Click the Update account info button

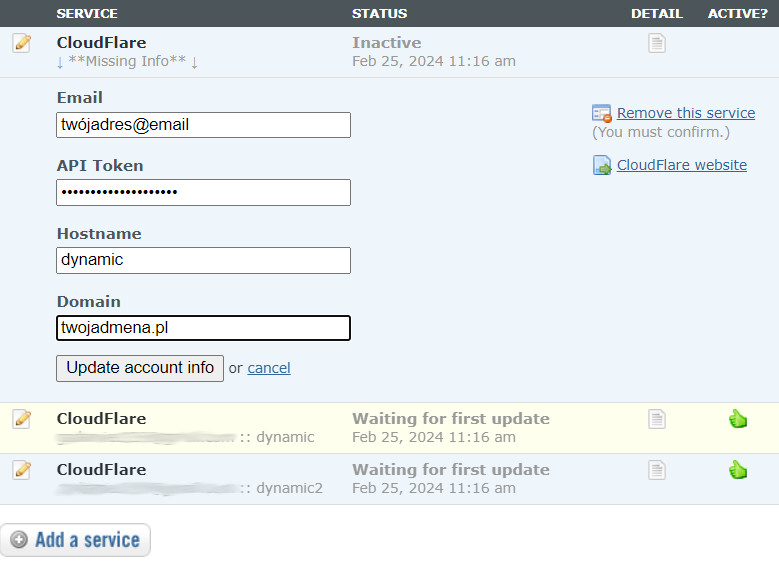point(140,368)
